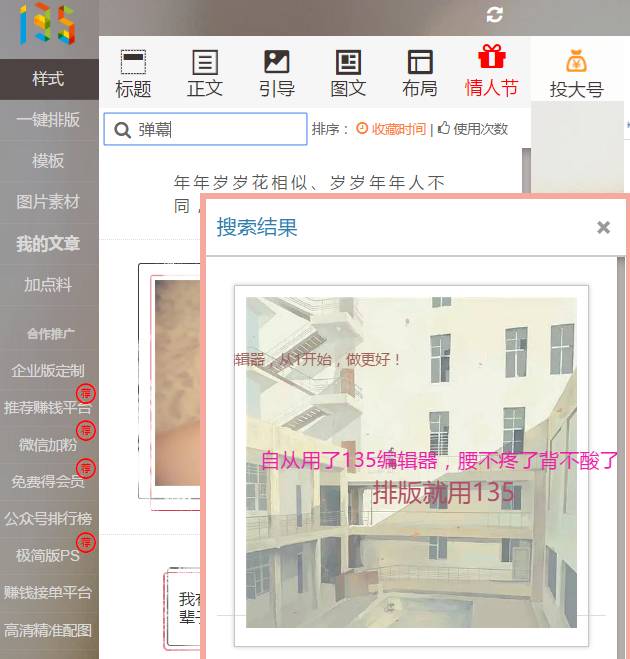Sort by 收藏时间
This screenshot has width=630, height=659.
(x=398, y=129)
